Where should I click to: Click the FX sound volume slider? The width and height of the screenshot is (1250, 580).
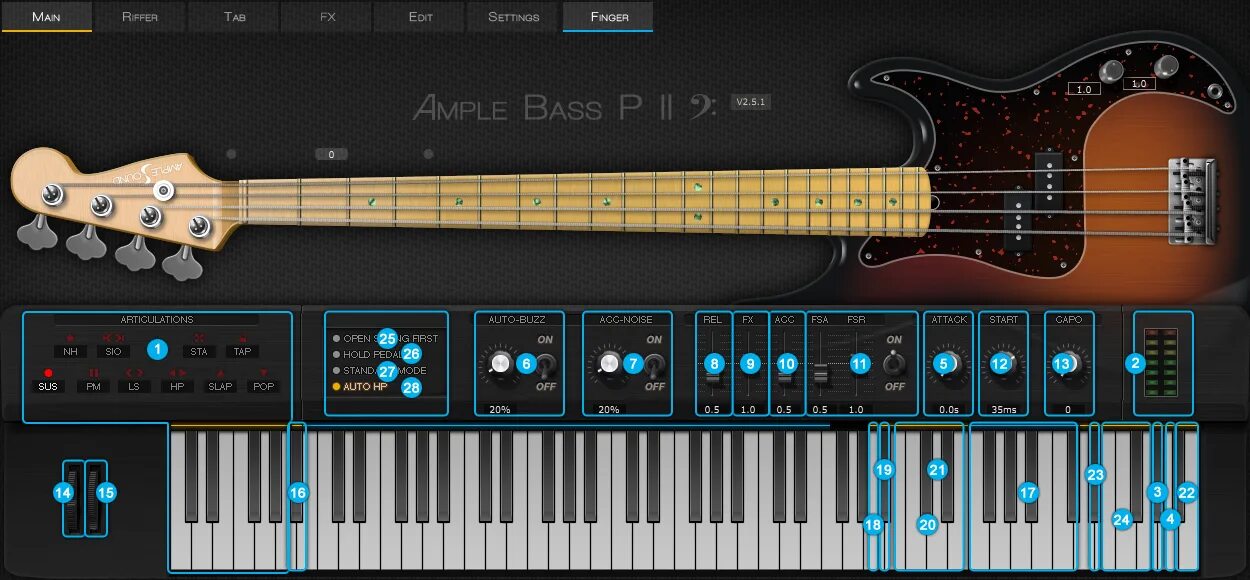coord(748,366)
